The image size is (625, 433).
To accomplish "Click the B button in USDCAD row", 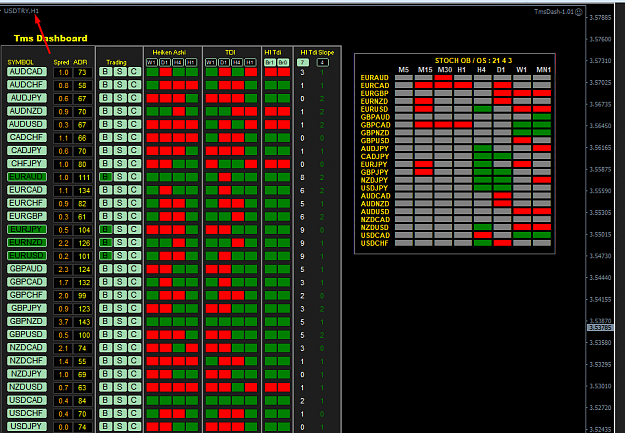I will click(105, 401).
